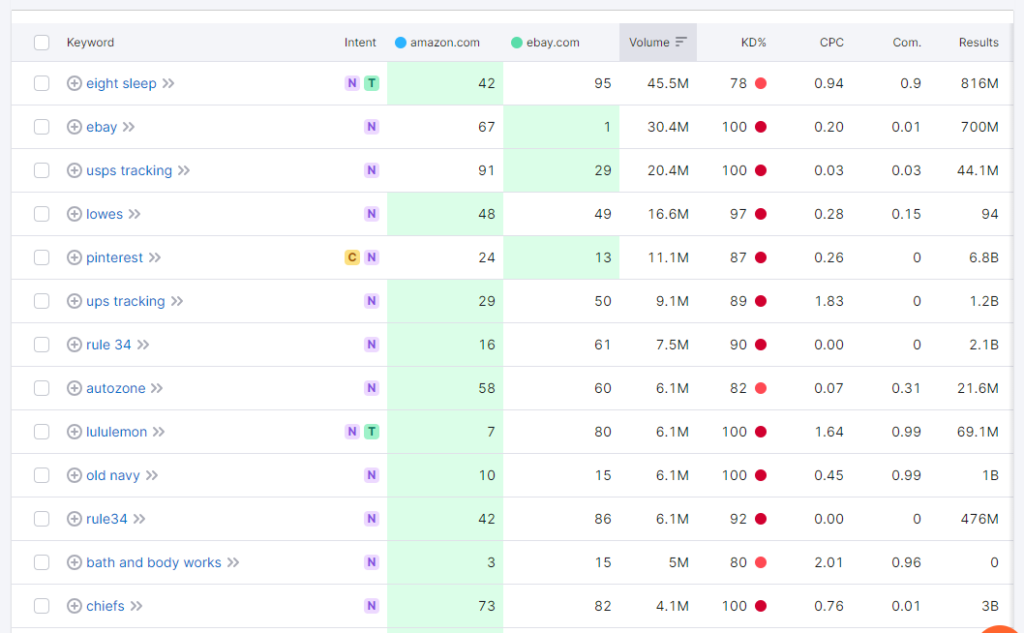
Task: Click the red KD dot for eight sleep
Action: (x=761, y=84)
